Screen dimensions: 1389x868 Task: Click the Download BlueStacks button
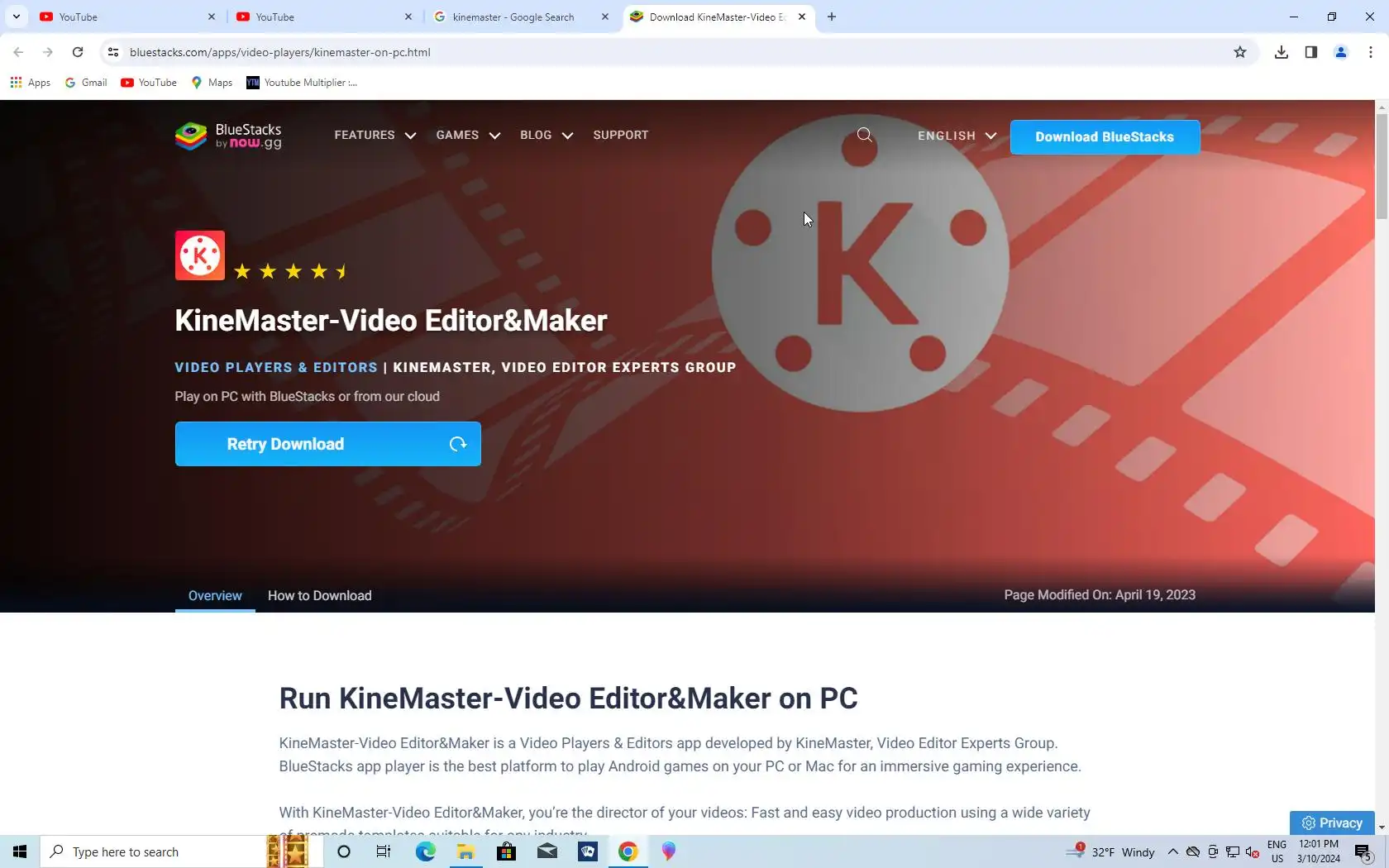[1105, 137]
